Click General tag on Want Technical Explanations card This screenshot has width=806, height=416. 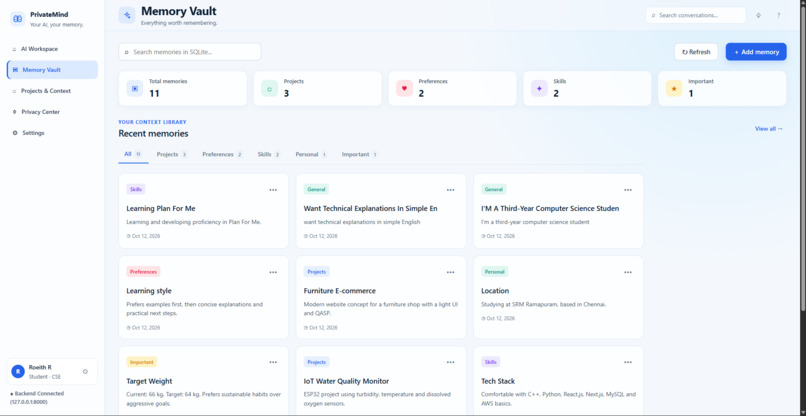(316, 189)
